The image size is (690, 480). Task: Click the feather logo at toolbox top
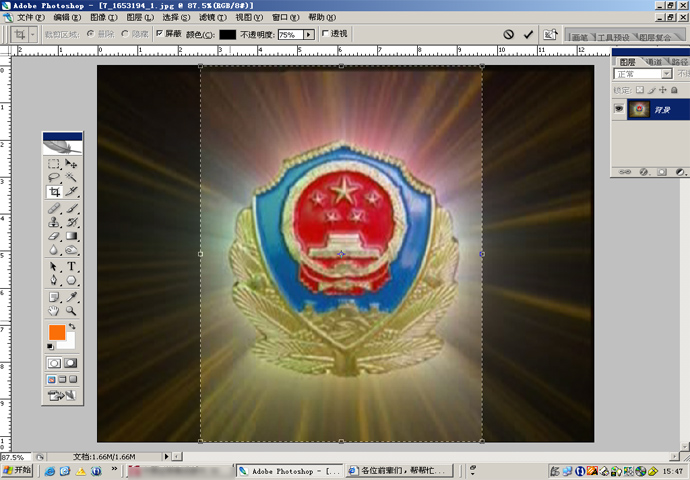[62, 147]
